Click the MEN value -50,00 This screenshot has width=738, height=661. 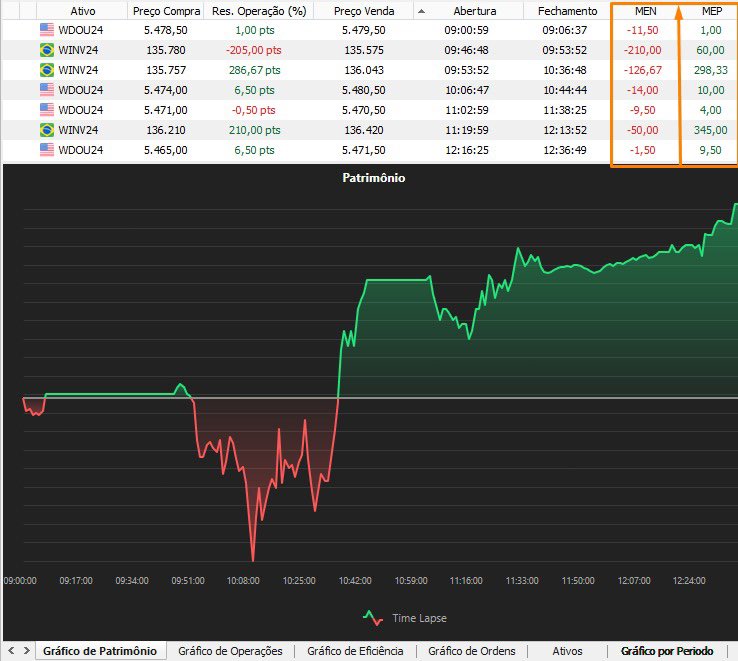point(642,130)
